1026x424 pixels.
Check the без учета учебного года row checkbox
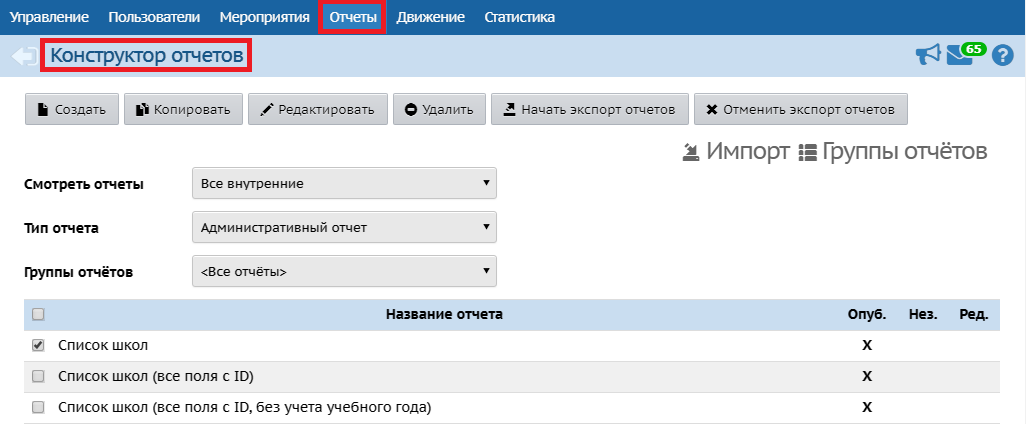coord(39,407)
